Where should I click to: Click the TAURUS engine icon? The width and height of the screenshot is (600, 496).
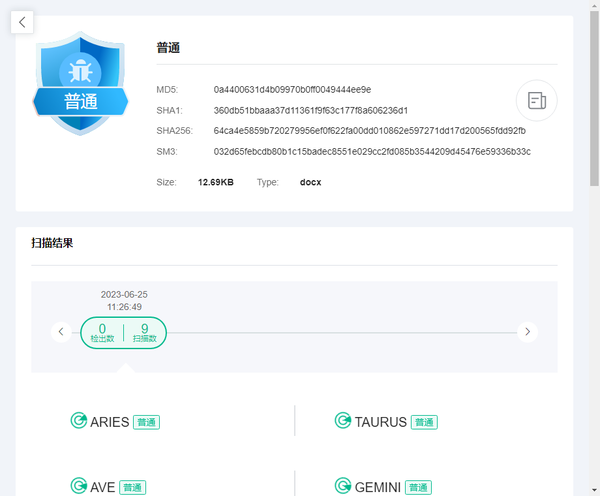[343, 421]
